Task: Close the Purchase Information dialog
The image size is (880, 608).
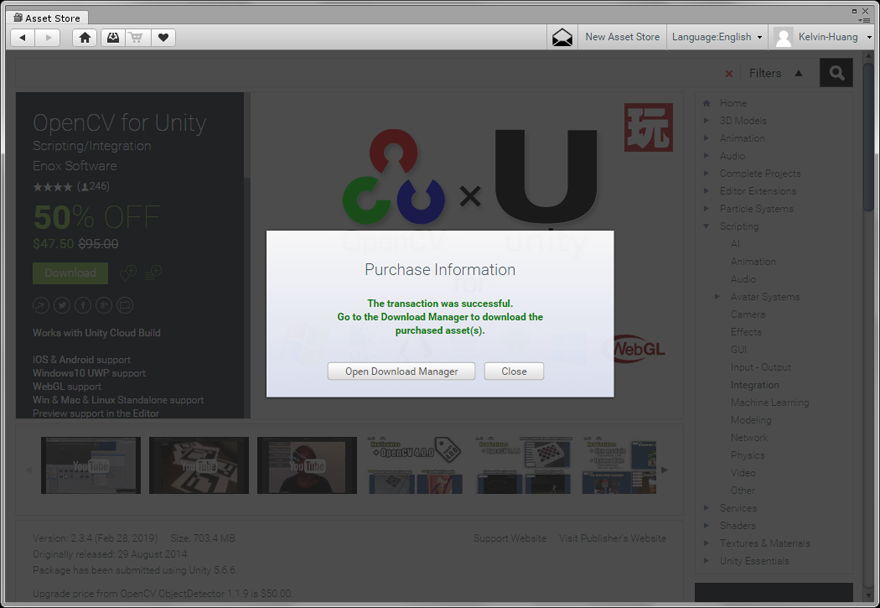Action: tap(514, 371)
